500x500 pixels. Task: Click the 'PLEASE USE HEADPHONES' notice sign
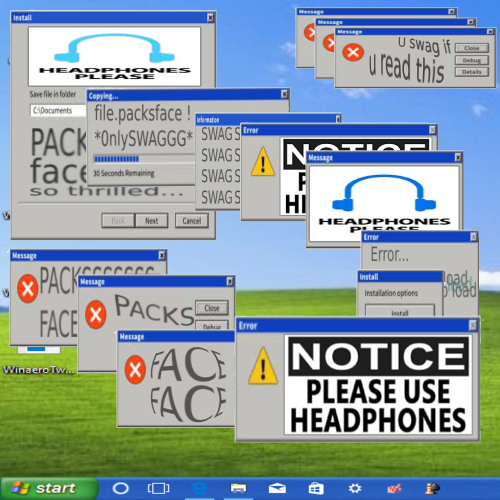point(378,385)
